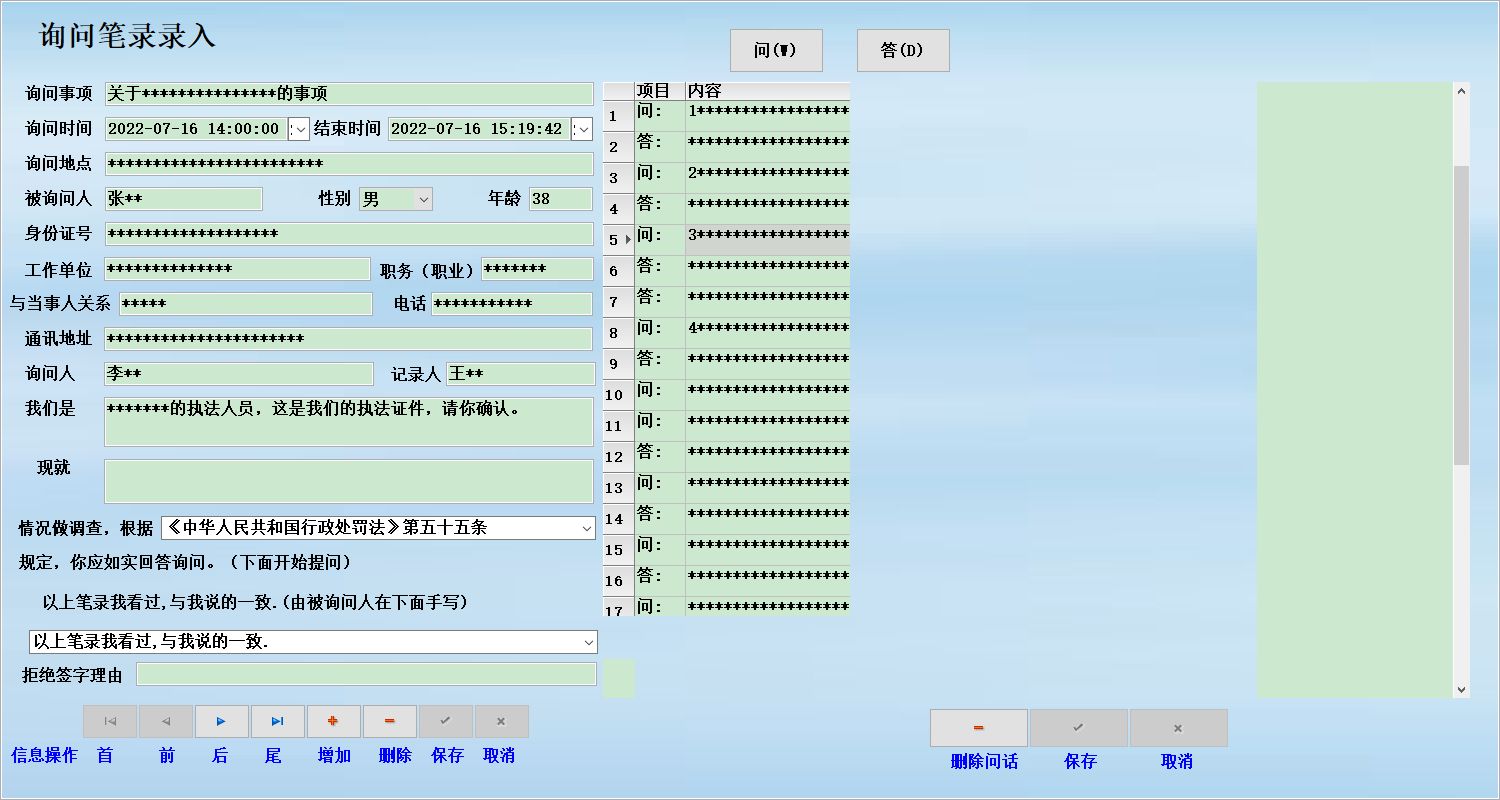
Task: Click row 1 content cell starting with 1***
Action: [767, 116]
